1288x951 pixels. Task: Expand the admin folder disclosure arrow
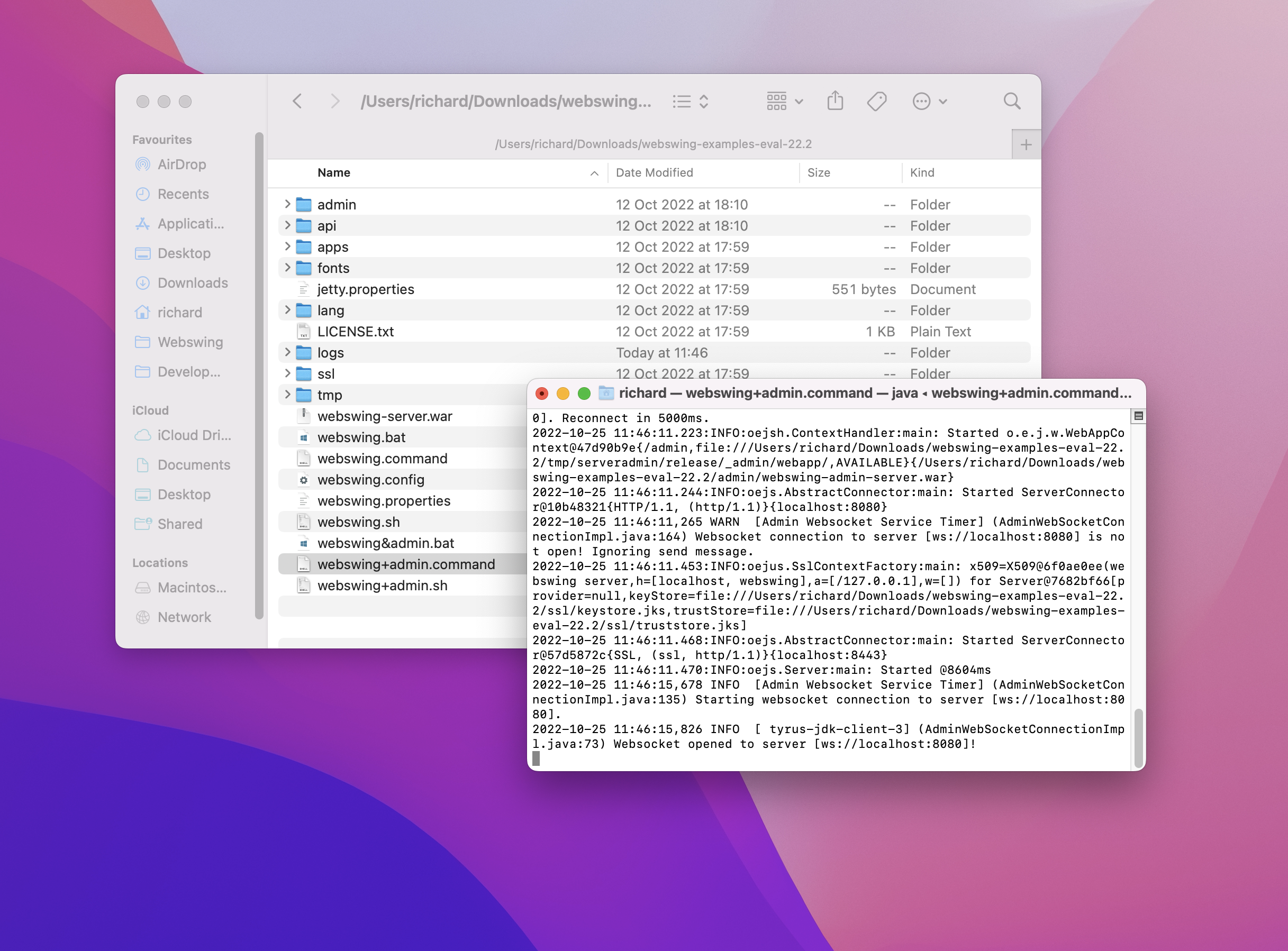(x=287, y=204)
